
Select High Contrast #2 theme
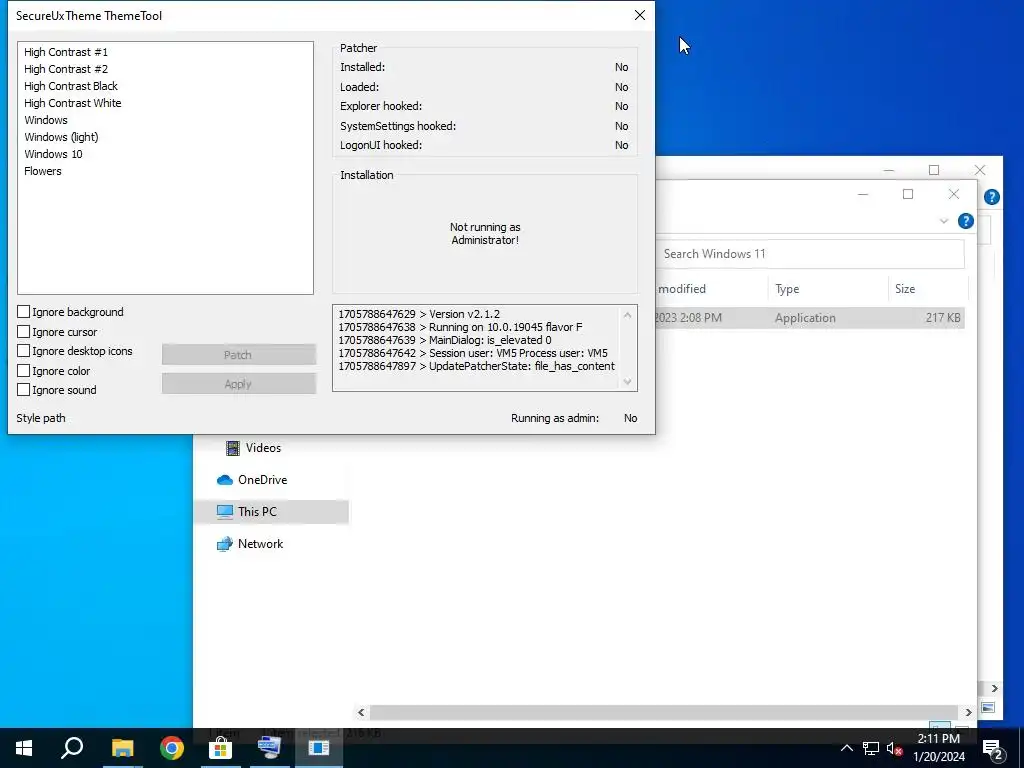(x=66, y=69)
